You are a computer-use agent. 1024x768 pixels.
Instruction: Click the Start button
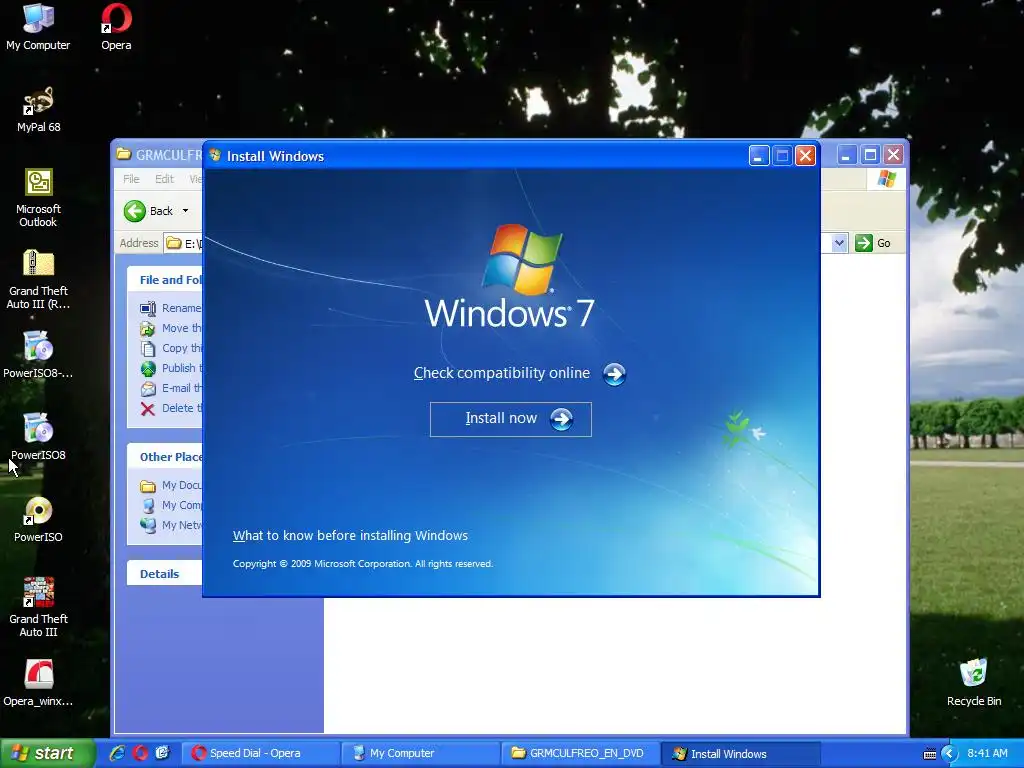point(46,753)
